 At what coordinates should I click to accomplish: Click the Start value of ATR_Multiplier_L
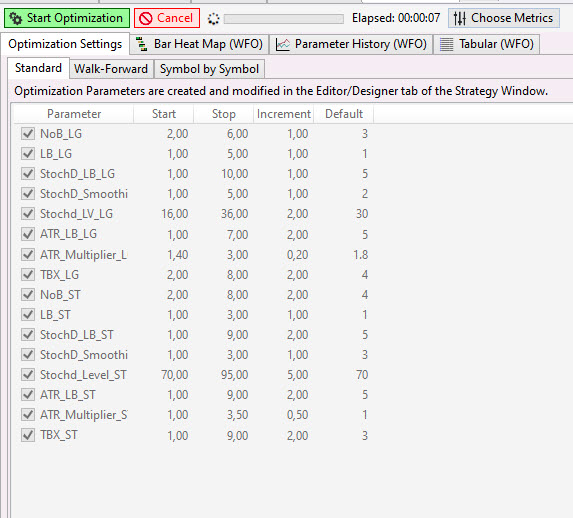pyautogui.click(x=178, y=254)
